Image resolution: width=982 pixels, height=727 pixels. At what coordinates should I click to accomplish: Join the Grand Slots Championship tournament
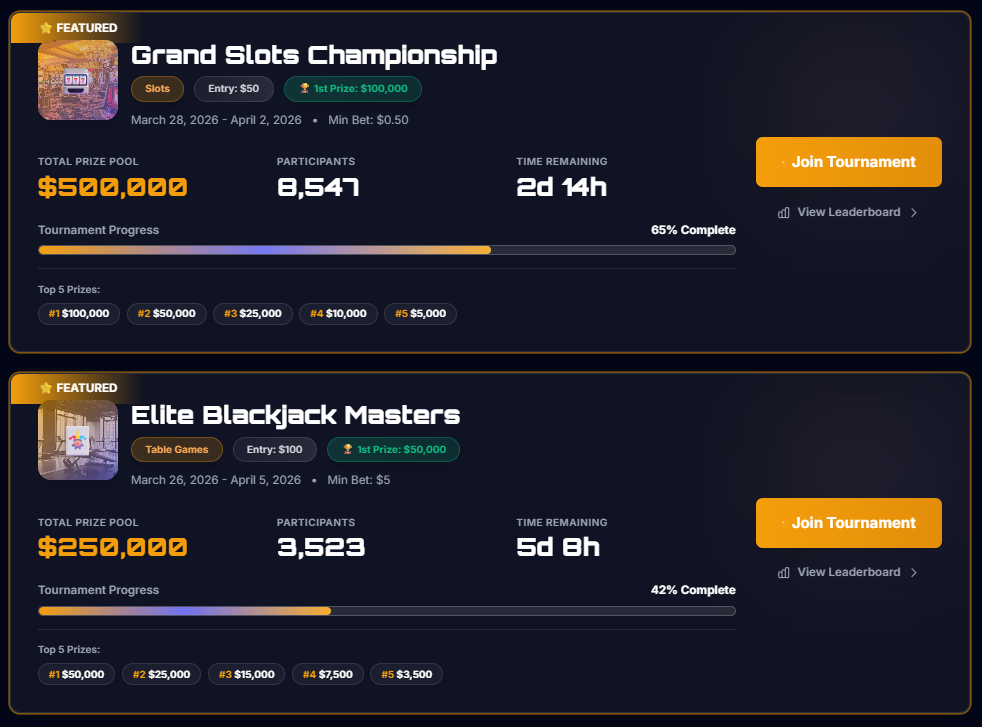849,162
